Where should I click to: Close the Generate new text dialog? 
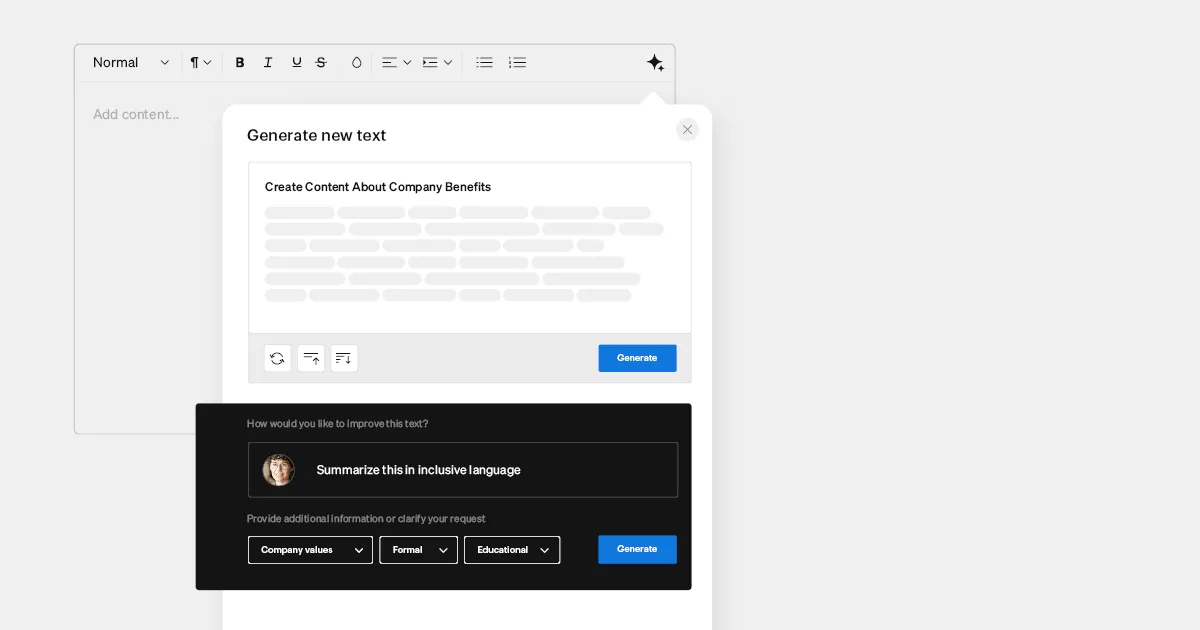coord(687,129)
